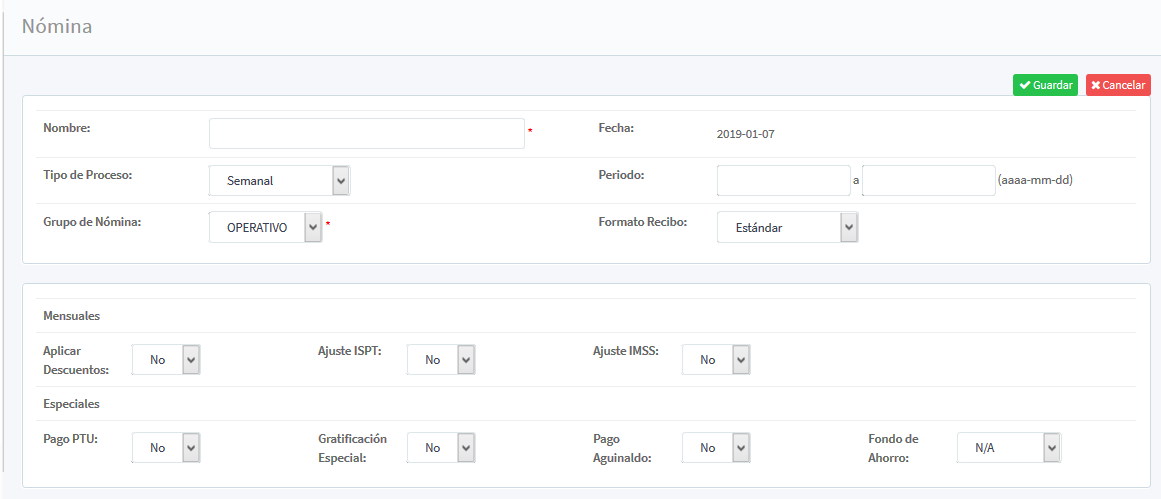
Task: Open the Fondo de Ahorro dropdown
Action: click(1008, 448)
